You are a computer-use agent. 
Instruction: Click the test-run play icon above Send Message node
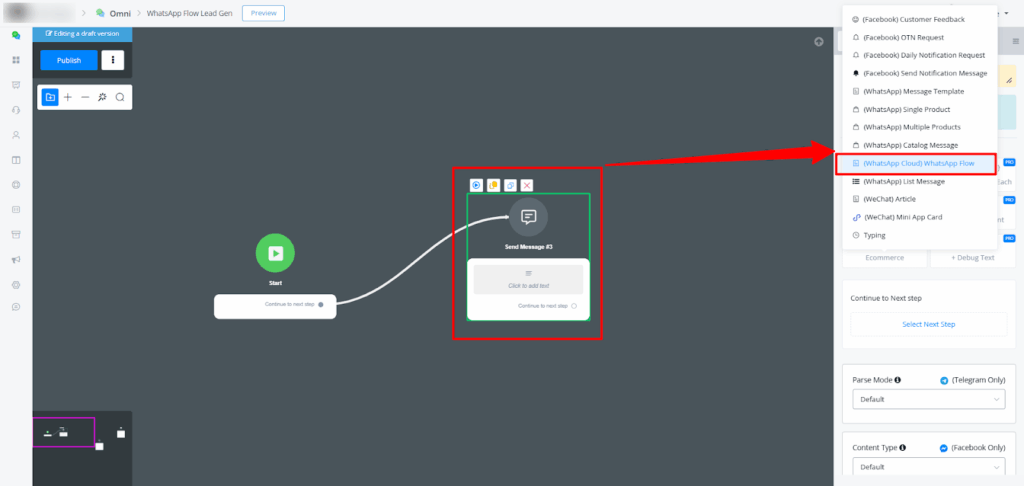click(x=477, y=185)
